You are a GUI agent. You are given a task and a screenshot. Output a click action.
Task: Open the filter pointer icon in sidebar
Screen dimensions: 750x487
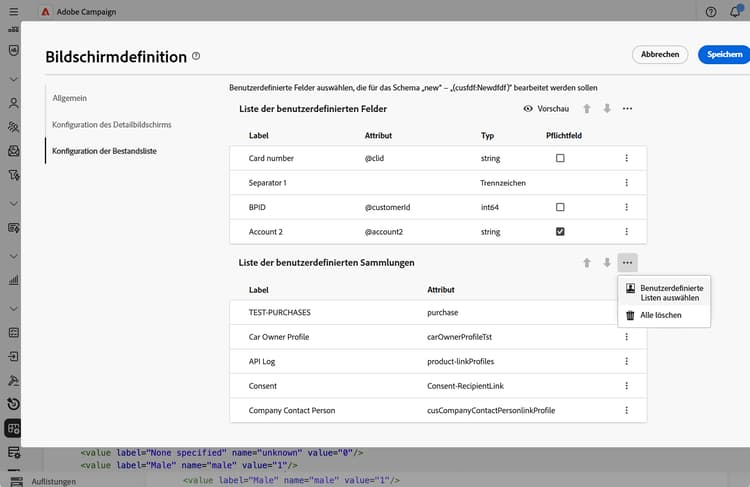click(13, 175)
